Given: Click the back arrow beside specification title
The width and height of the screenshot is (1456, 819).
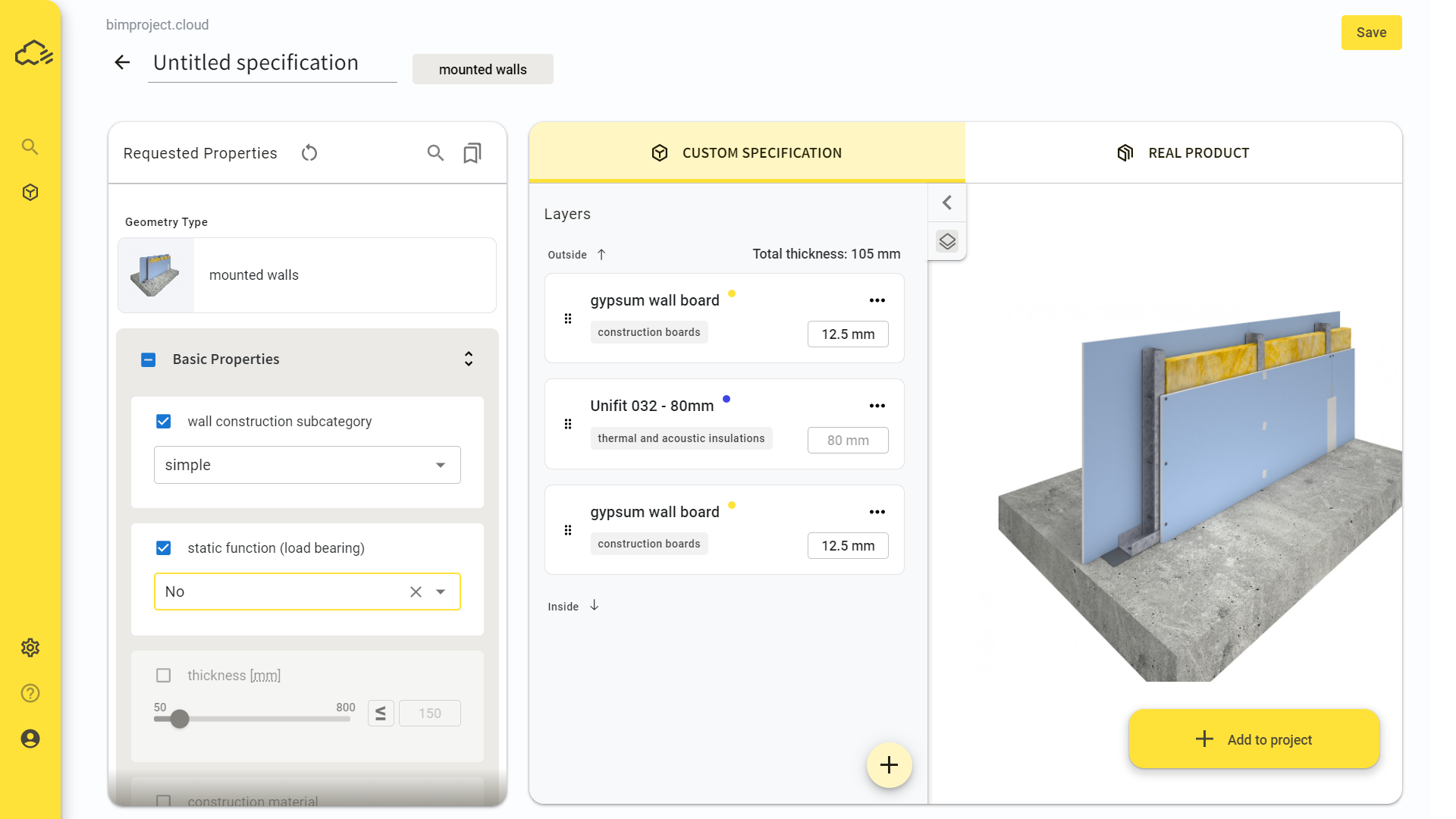Looking at the screenshot, I should pyautogui.click(x=122, y=62).
